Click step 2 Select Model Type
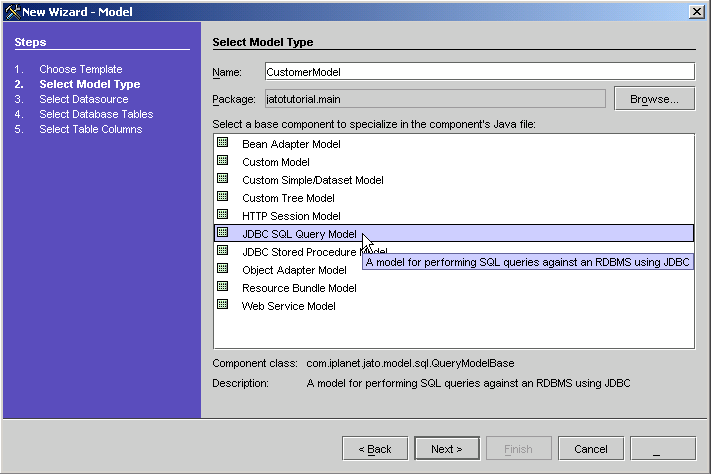 coord(90,84)
